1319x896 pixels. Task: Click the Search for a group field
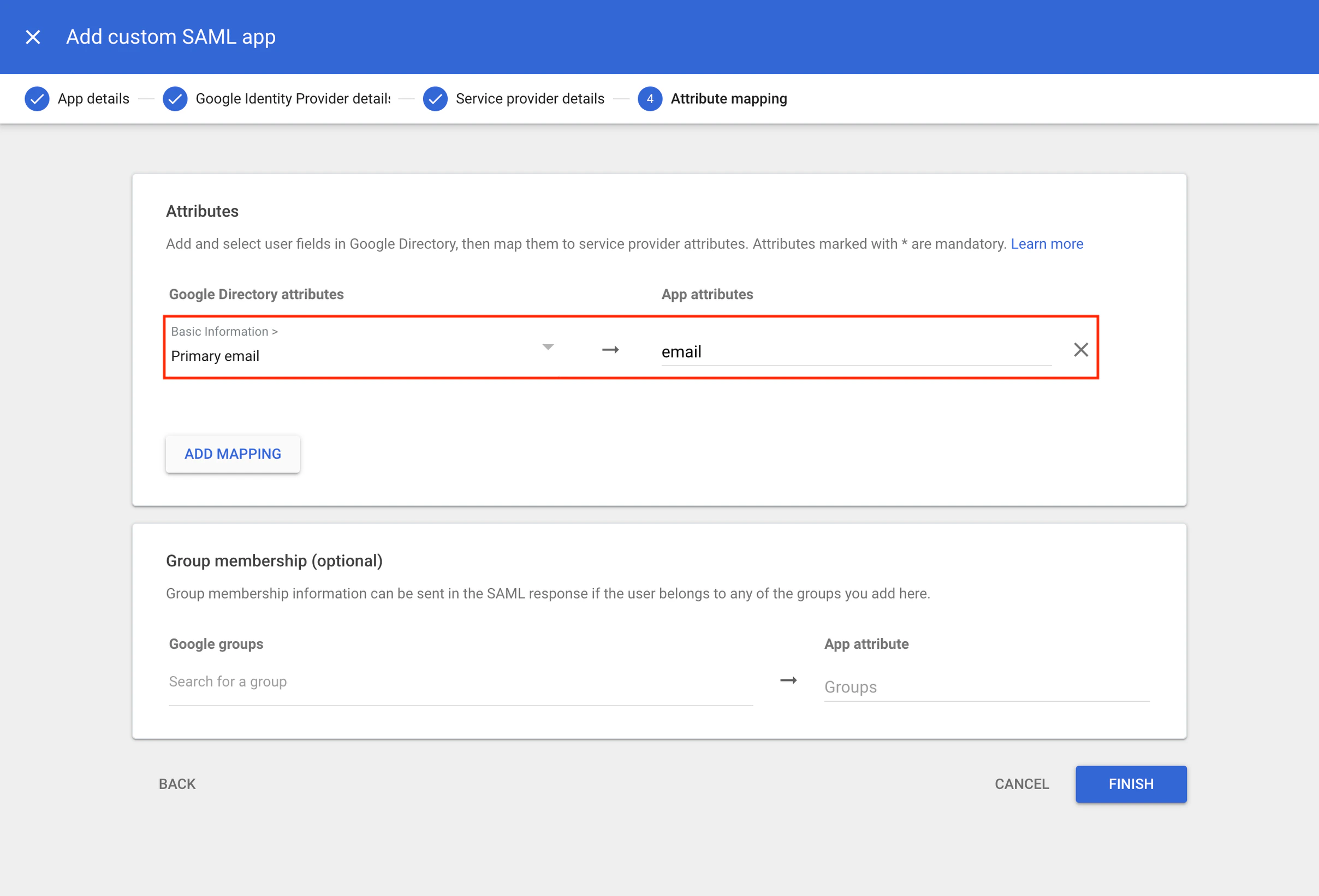click(x=460, y=682)
